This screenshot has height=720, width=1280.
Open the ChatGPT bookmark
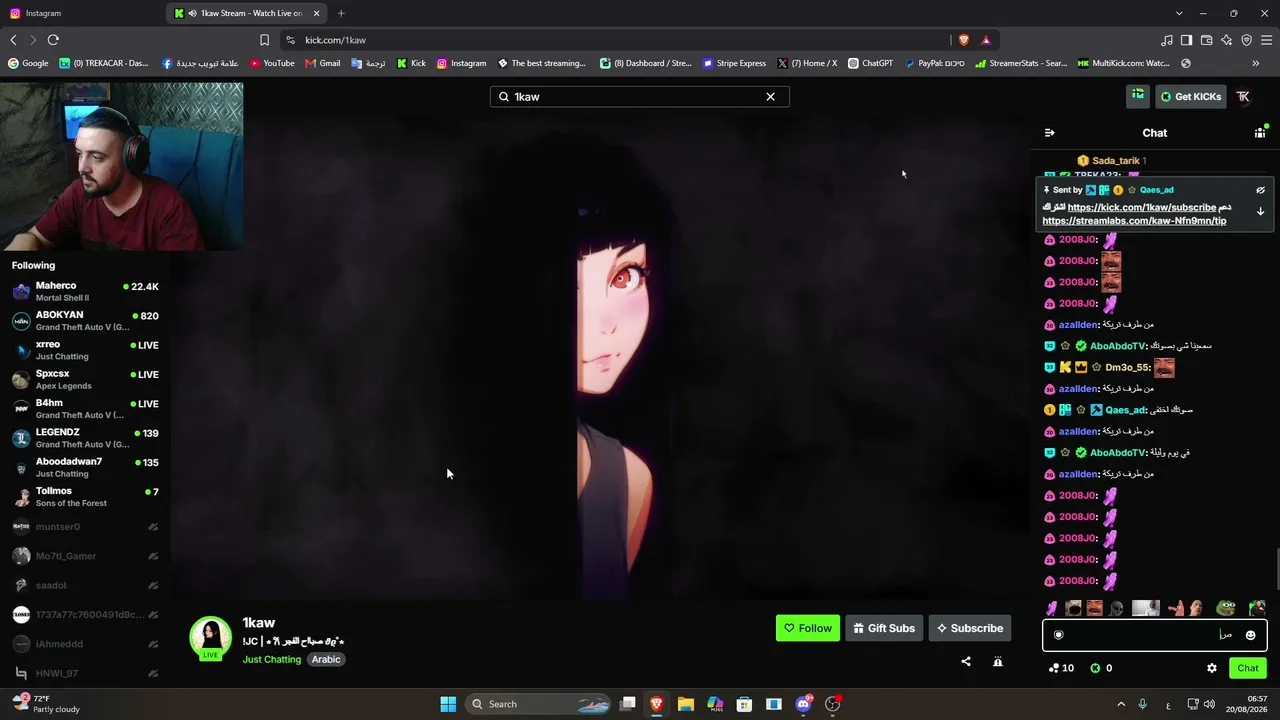click(870, 63)
